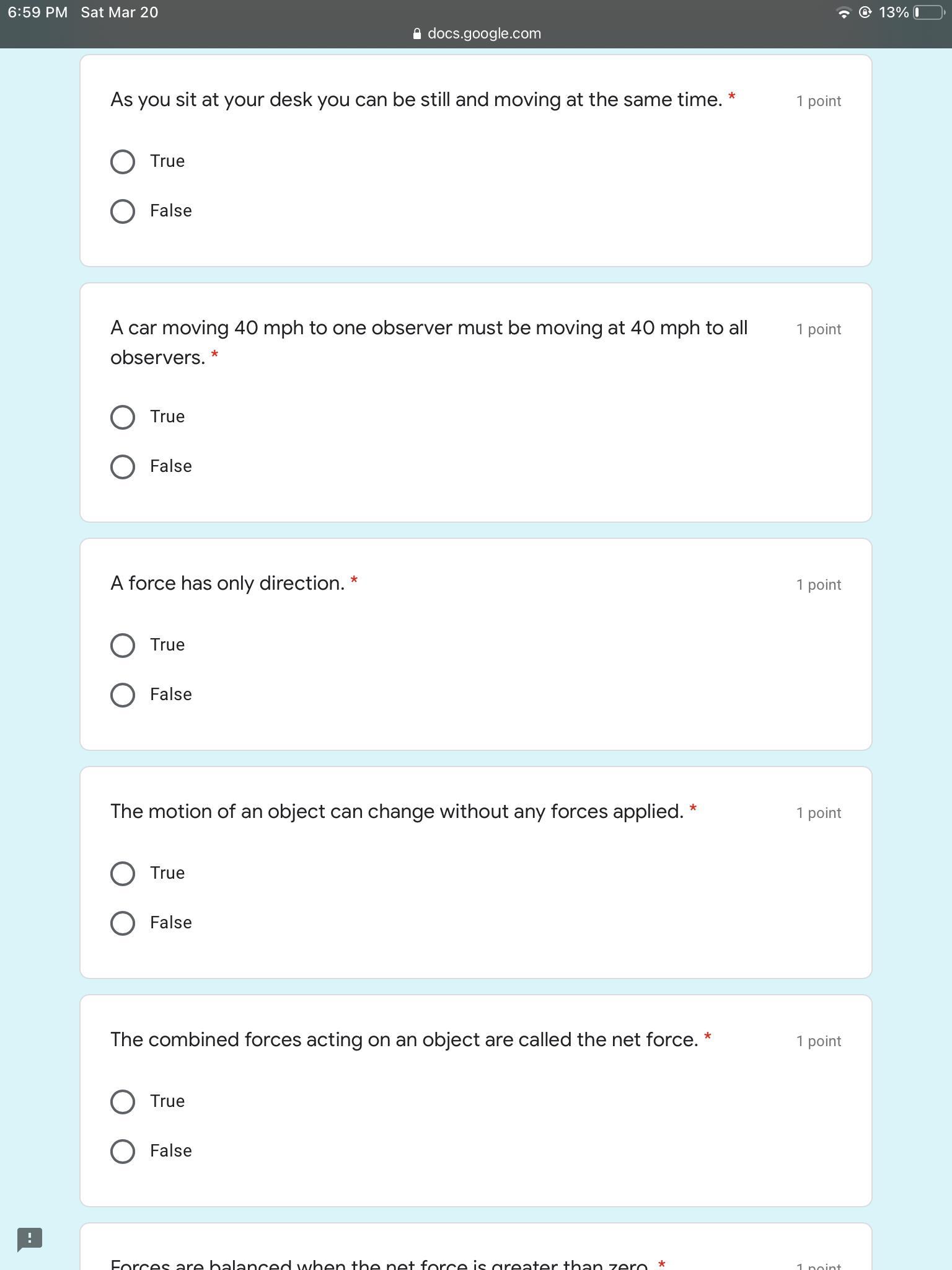This screenshot has height=1270, width=952.
Task: Tap the battery indicator icon
Action: tap(928, 12)
